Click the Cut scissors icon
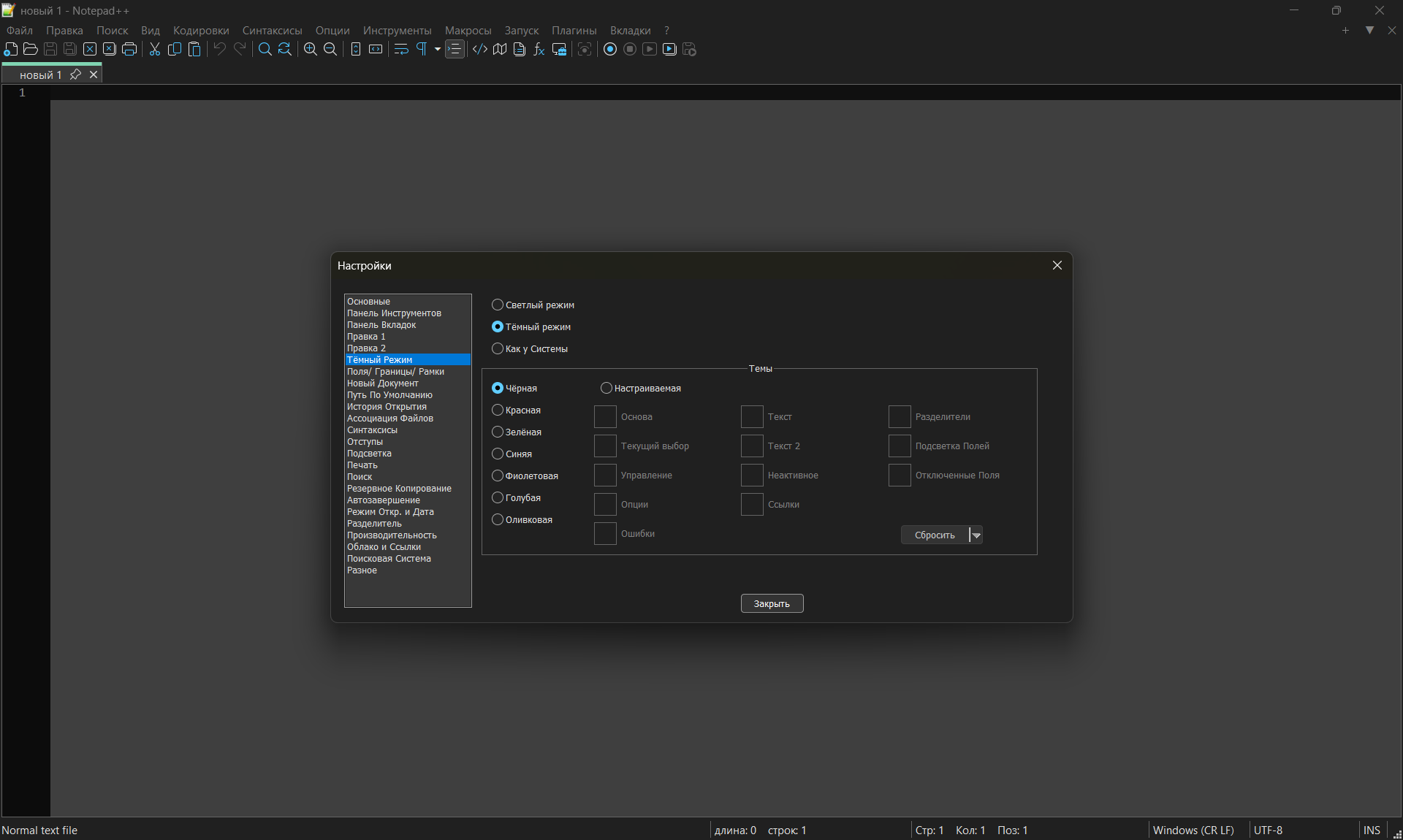Image resolution: width=1403 pixels, height=840 pixels. [155, 49]
